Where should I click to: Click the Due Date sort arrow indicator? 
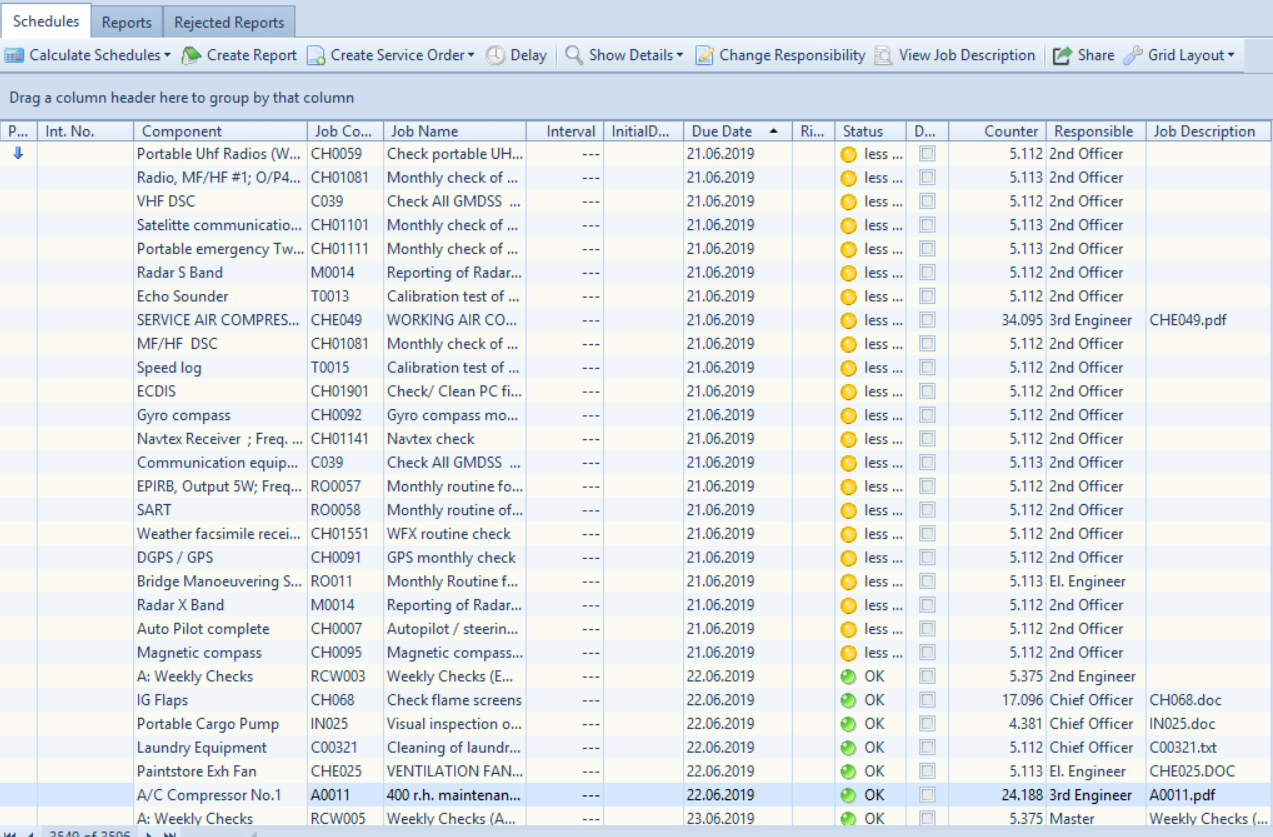tap(773, 131)
